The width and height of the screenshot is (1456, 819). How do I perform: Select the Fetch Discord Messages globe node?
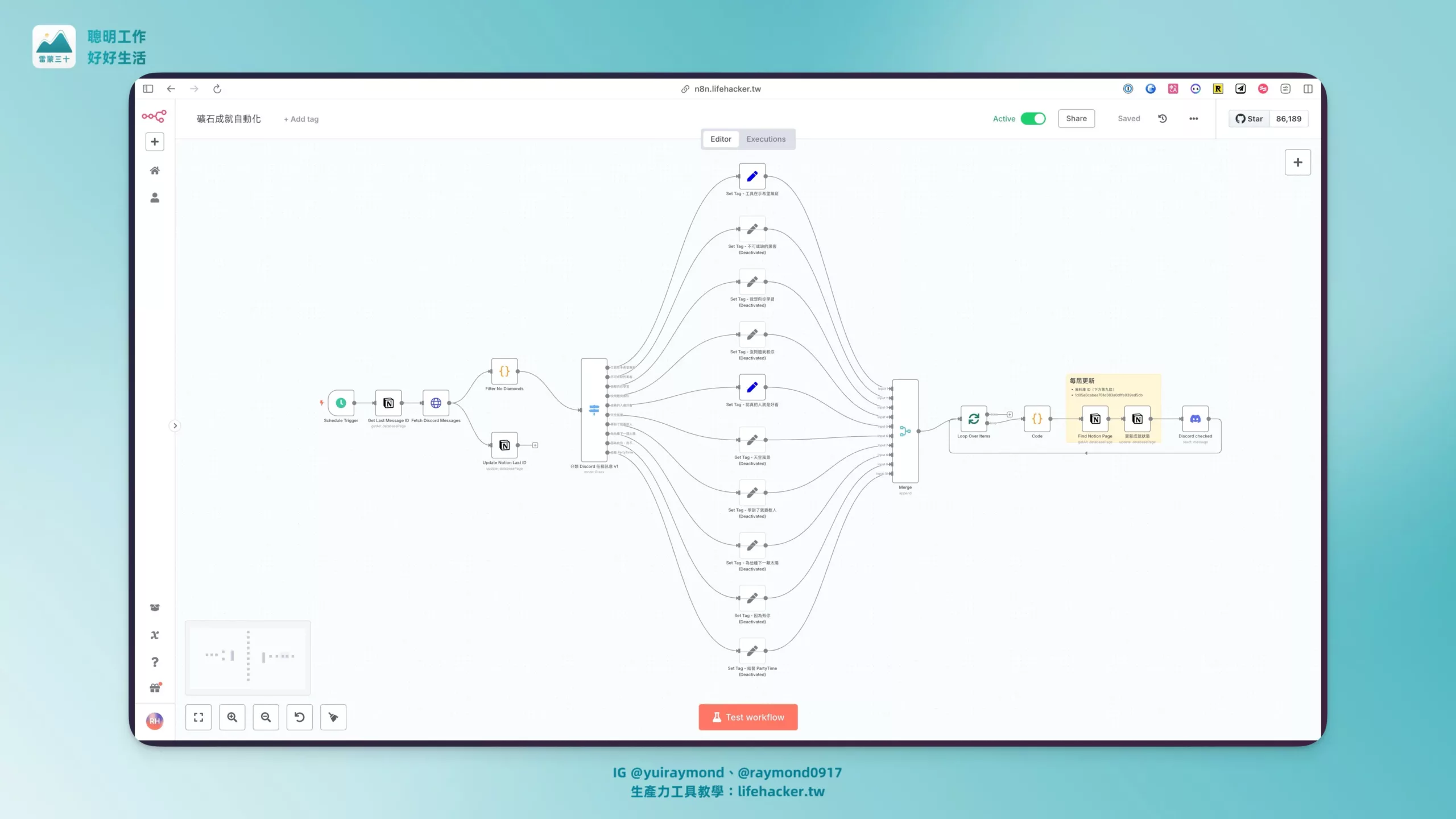tap(436, 403)
